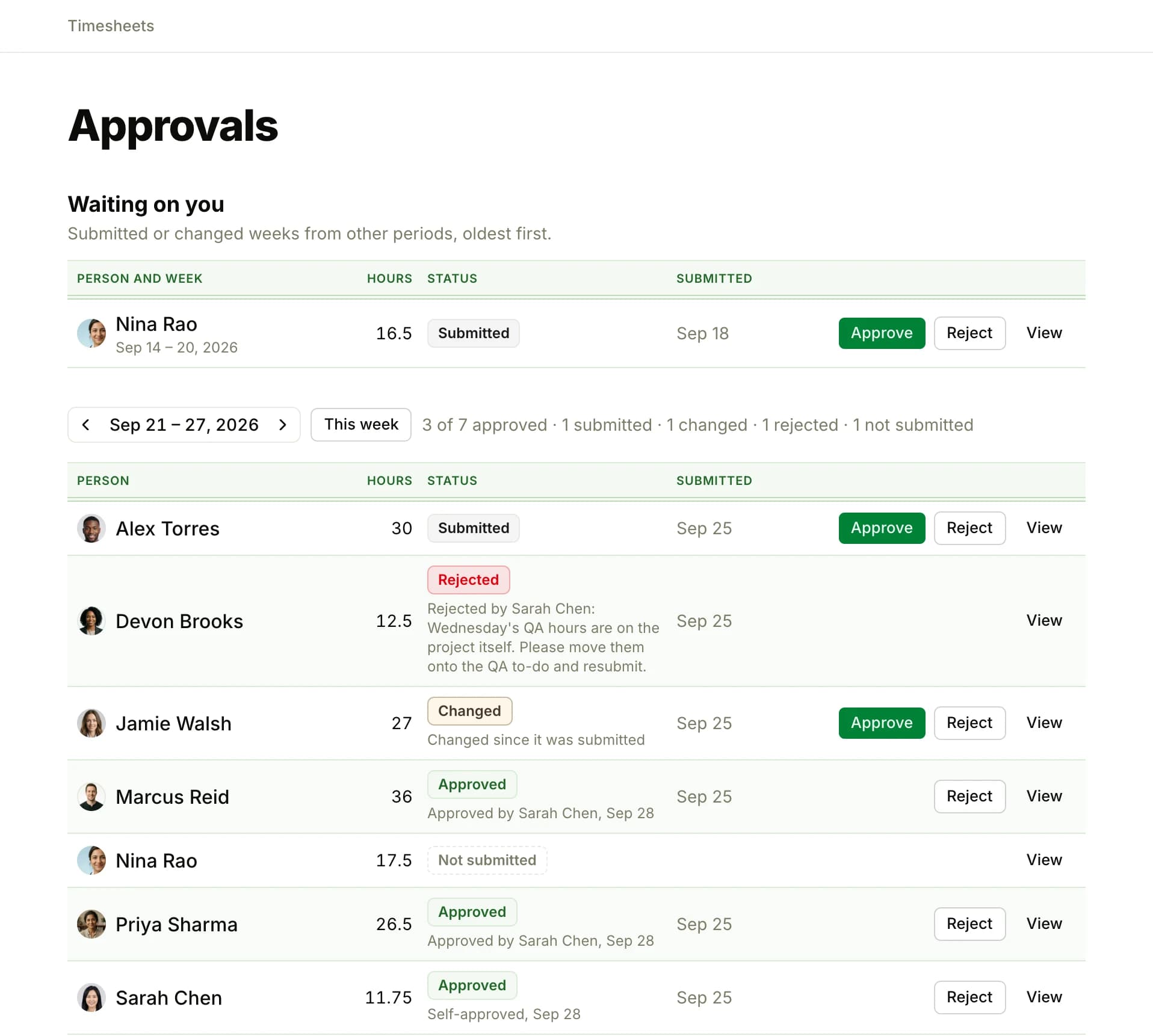Click the Not submitted badge for Nina Rao

click(x=487, y=860)
